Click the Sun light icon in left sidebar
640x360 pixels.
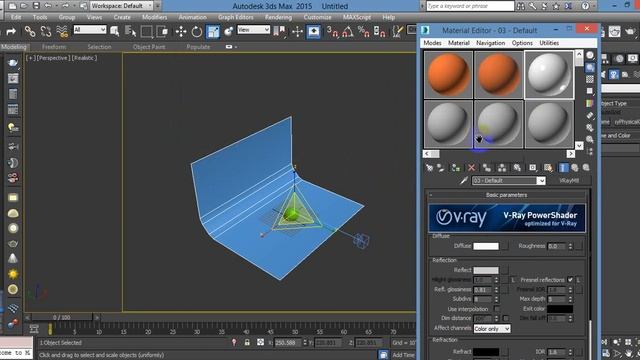point(13,274)
